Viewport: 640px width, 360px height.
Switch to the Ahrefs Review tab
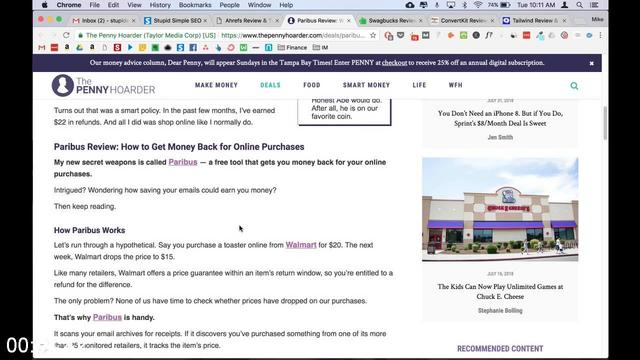[x=247, y=20]
